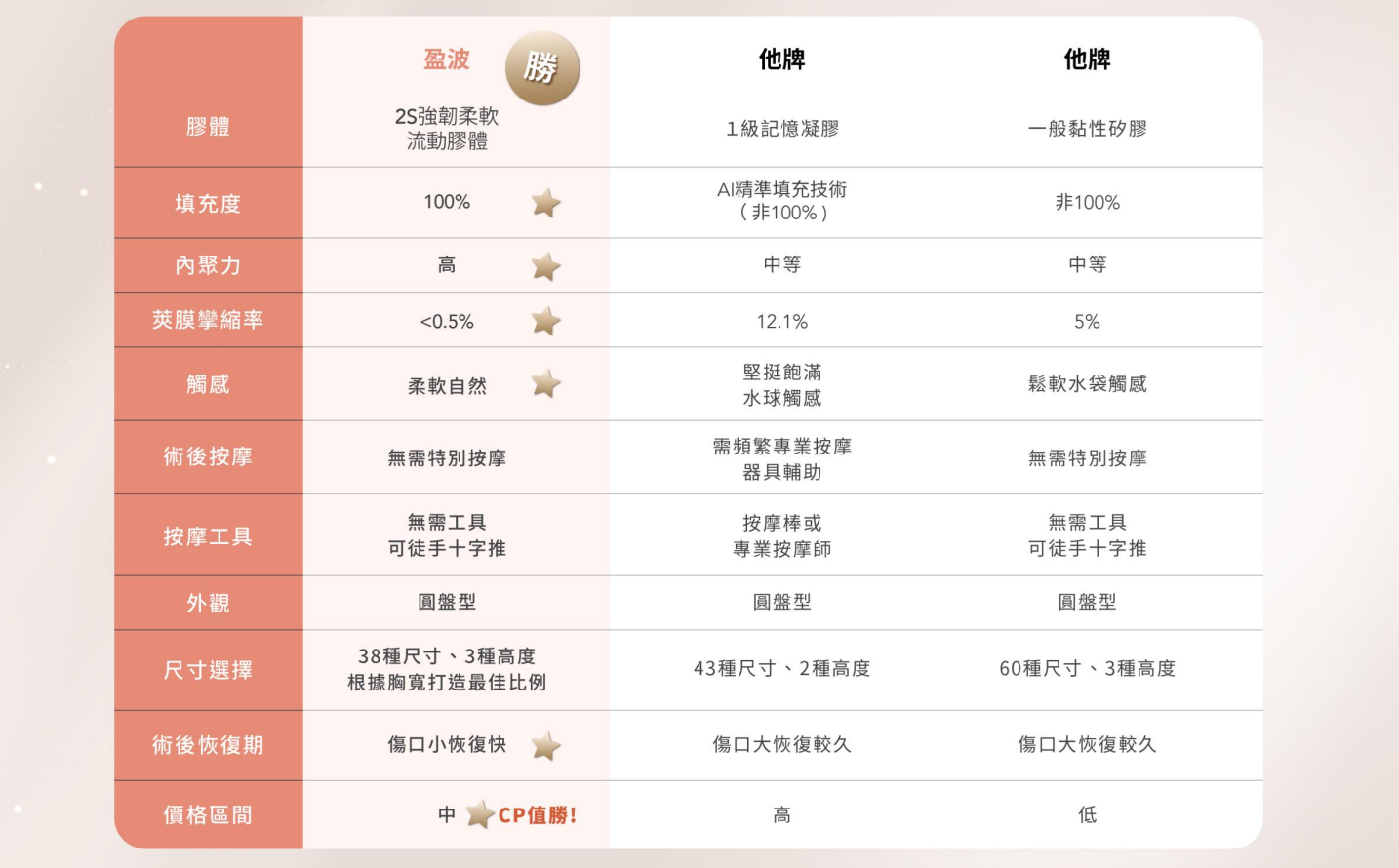1399x868 pixels.
Task: Click the star before CP值勝!
Action: coord(479,814)
